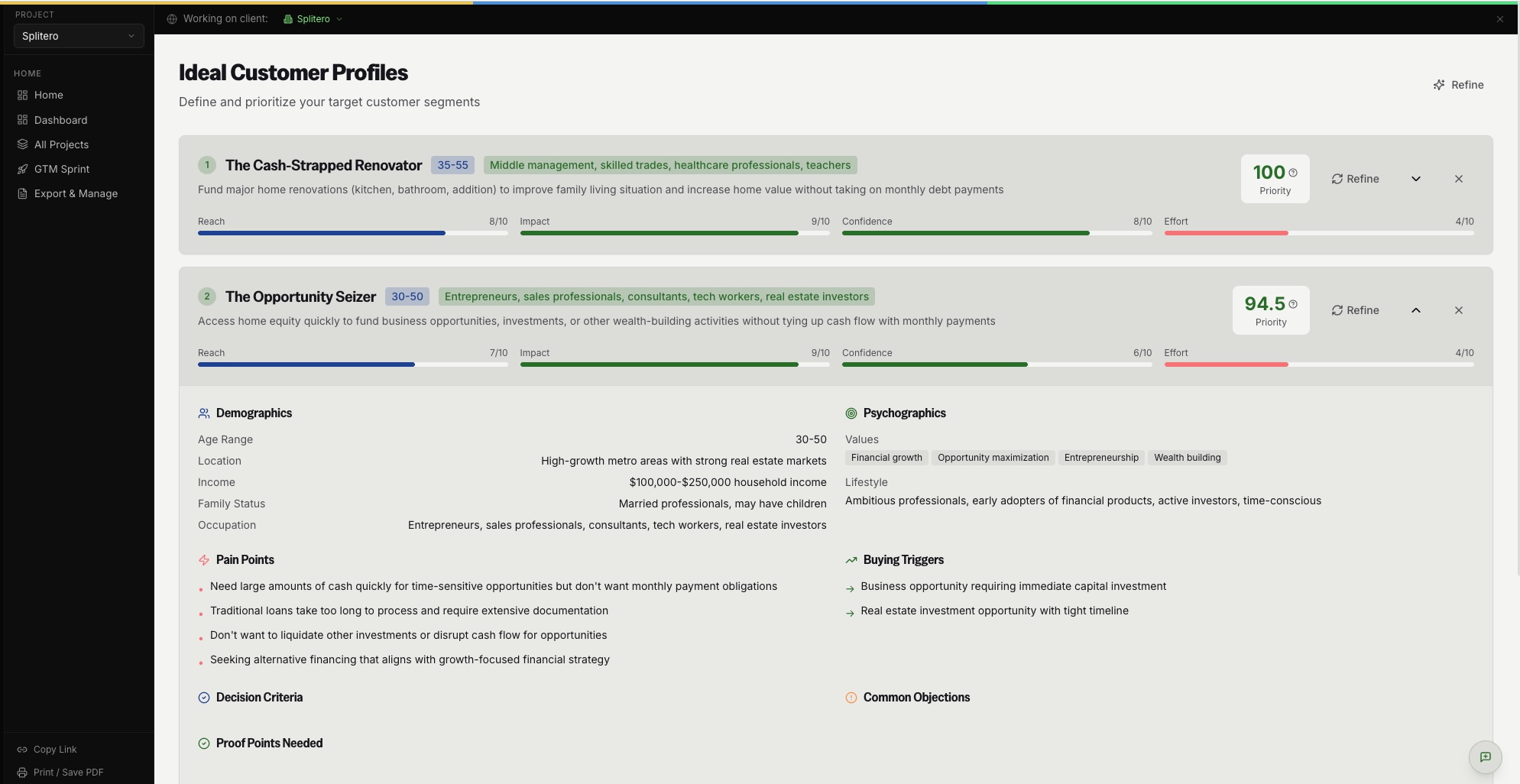This screenshot has height=784, width=1520.
Task: Click the 35-55 age badge
Action: pos(452,165)
